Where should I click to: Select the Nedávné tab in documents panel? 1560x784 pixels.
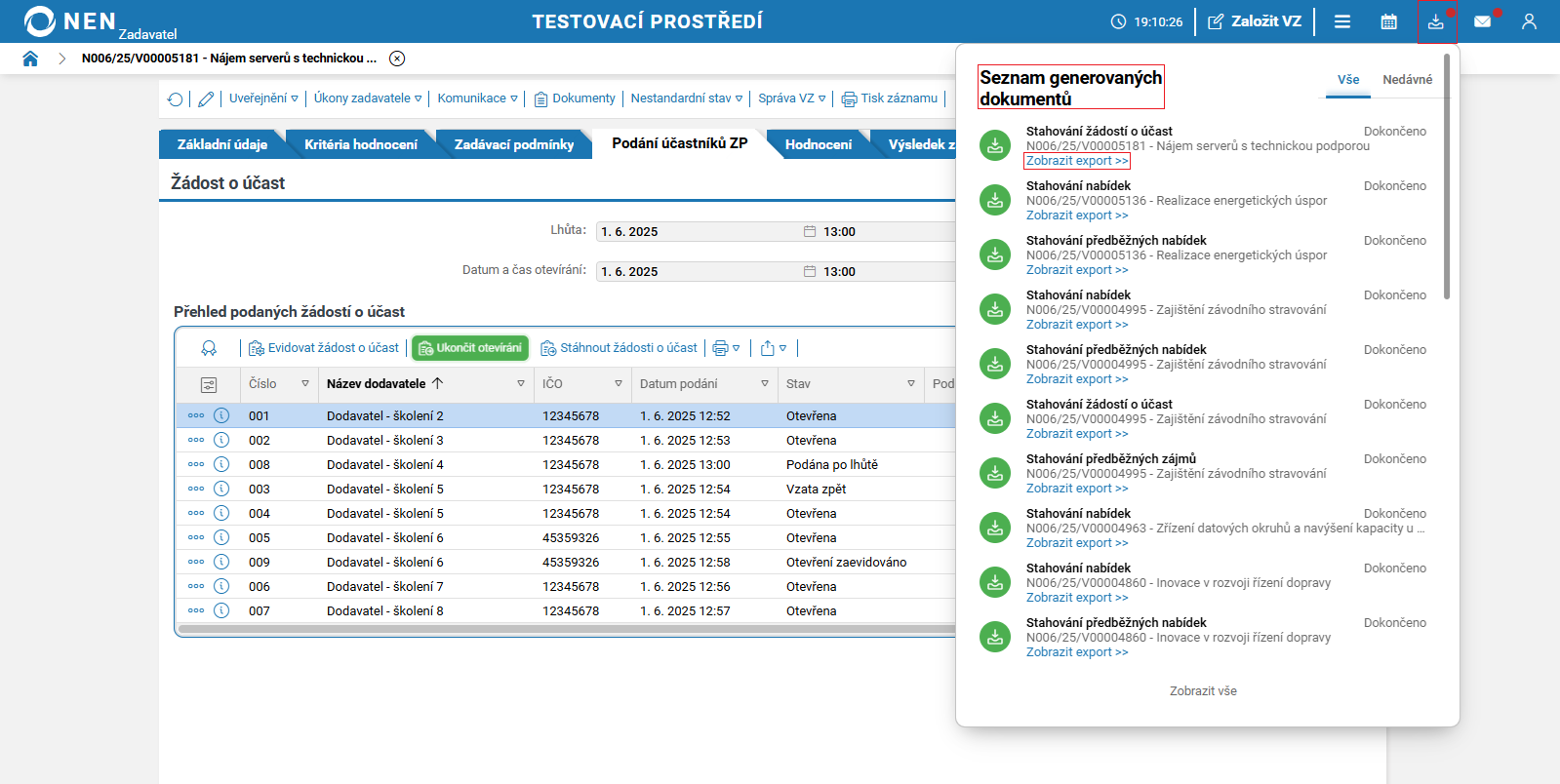(1407, 80)
